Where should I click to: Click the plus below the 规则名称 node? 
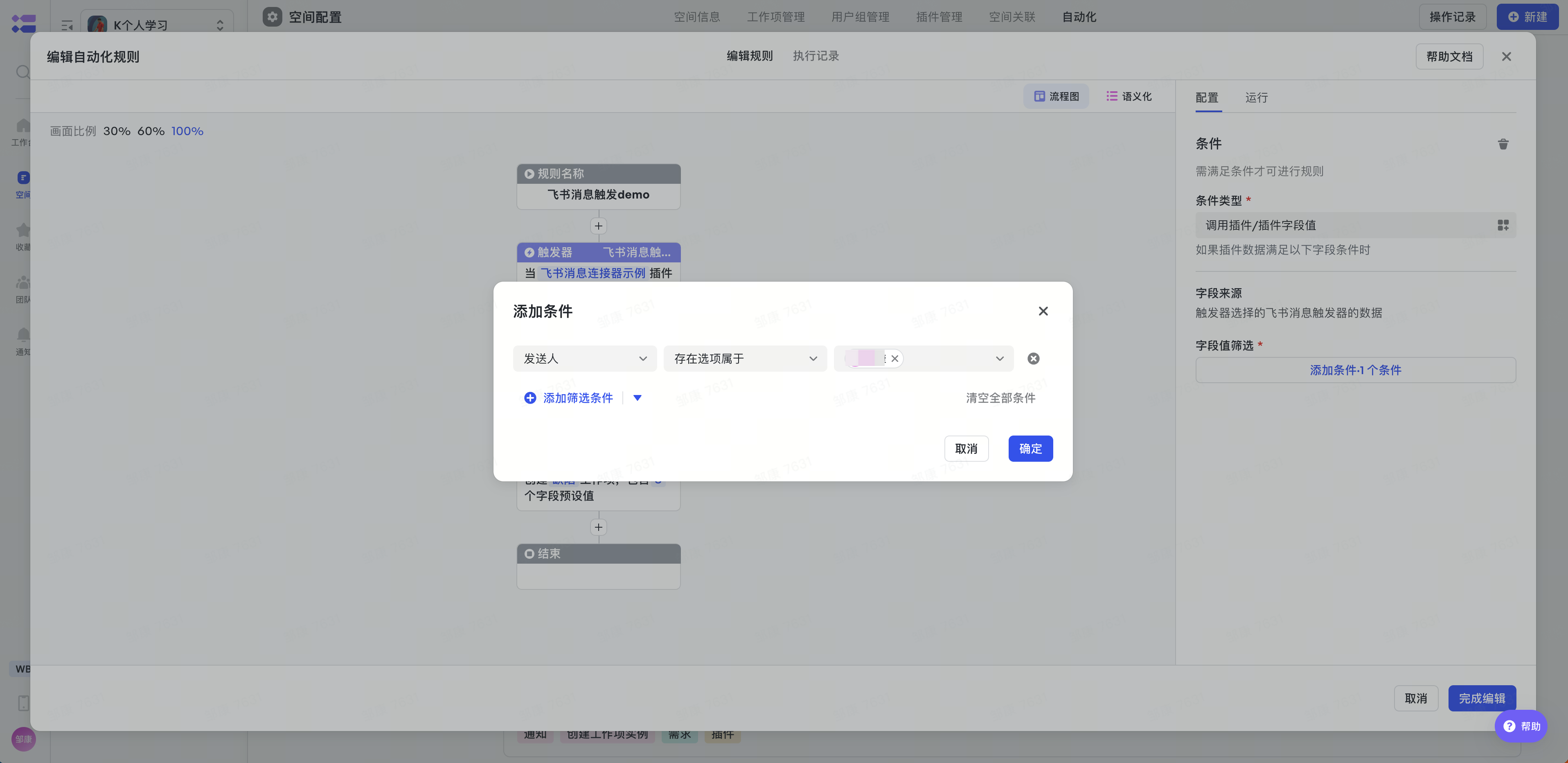(598, 226)
